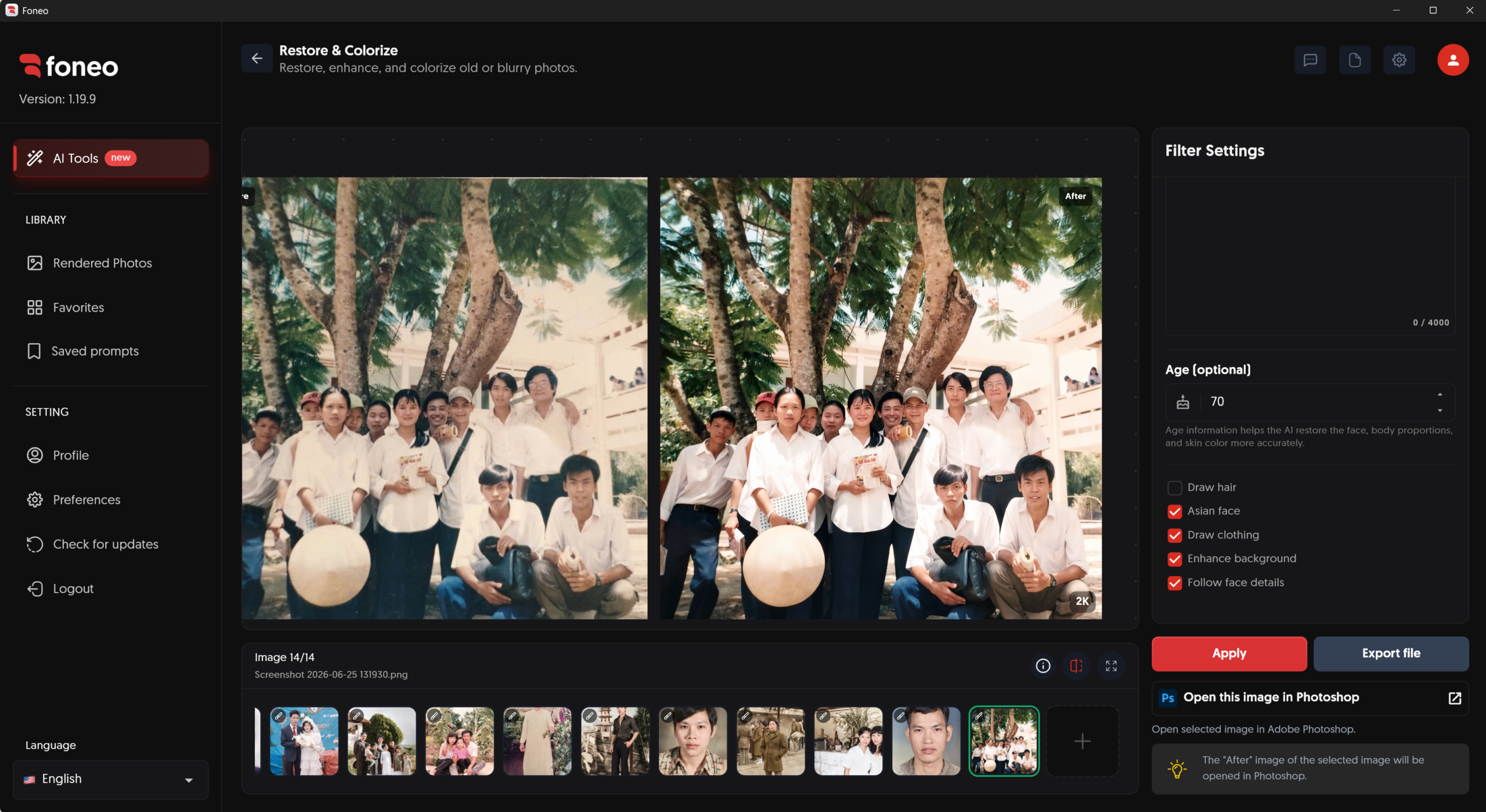Click the red user account avatar

click(1453, 60)
